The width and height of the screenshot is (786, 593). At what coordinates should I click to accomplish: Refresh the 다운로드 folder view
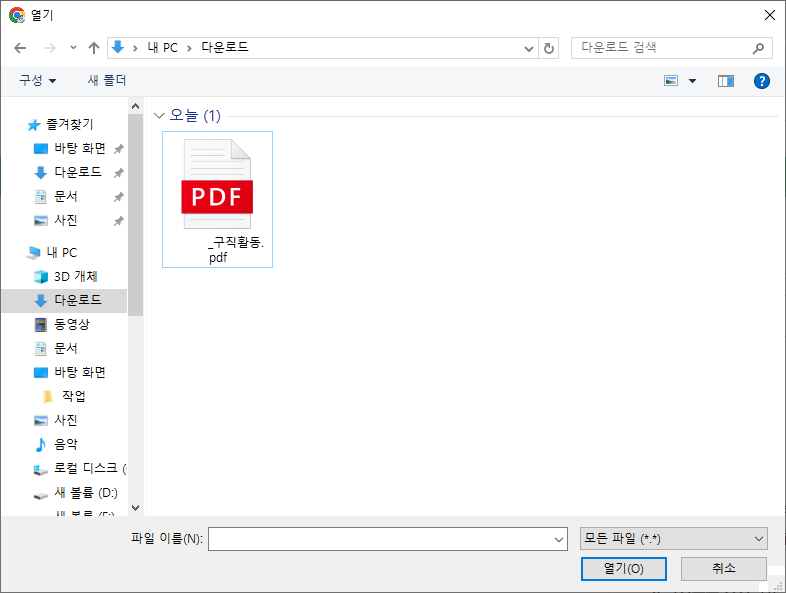(549, 48)
